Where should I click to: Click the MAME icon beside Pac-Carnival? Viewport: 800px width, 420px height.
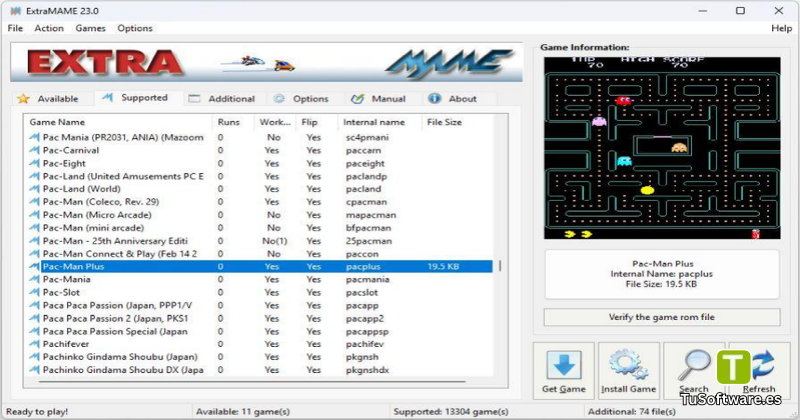[34, 151]
